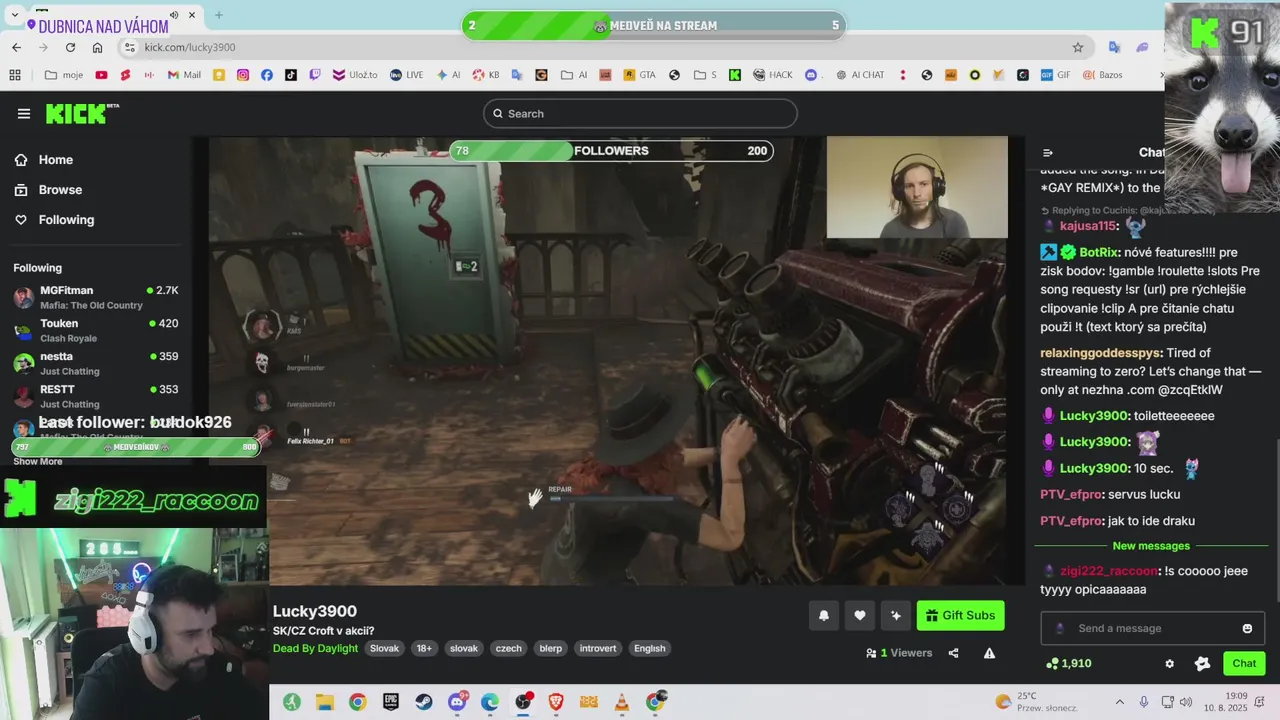Open browser home page button
This screenshot has width=1280, height=720.
click(97, 47)
